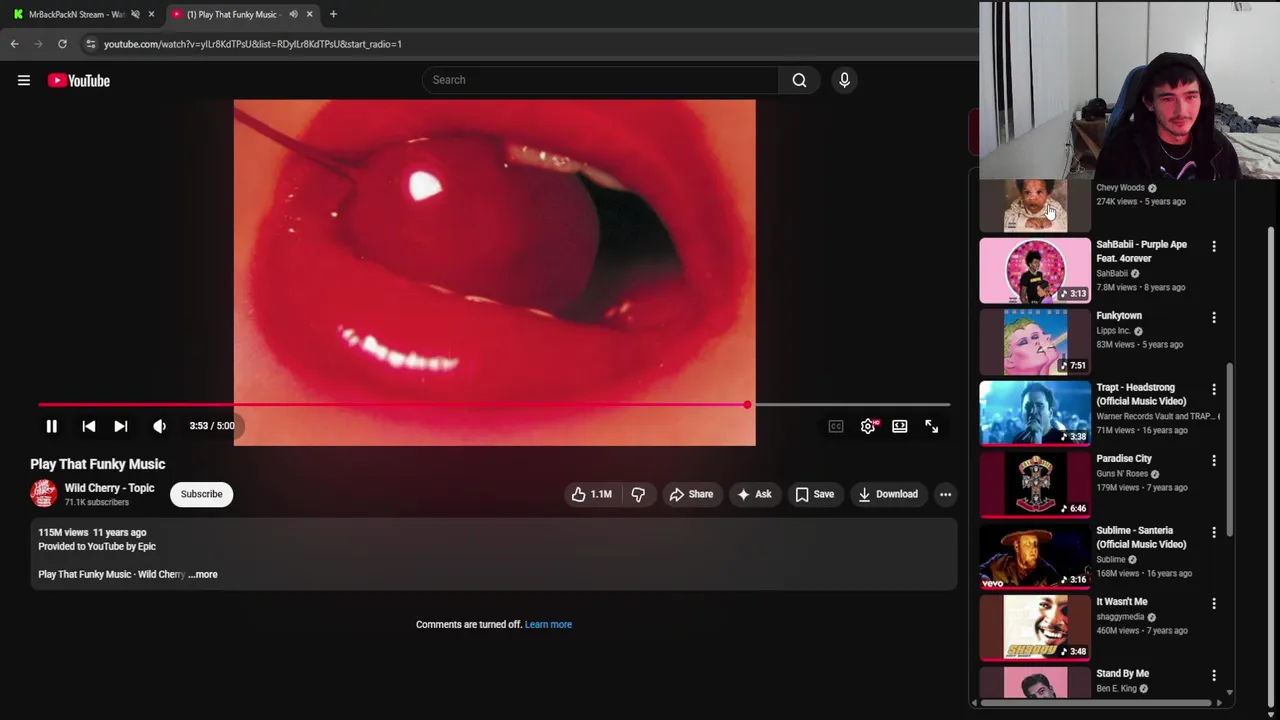Viewport: 1280px width, 720px height.
Task: Go to YouTube home via logo
Action: [x=78, y=80]
